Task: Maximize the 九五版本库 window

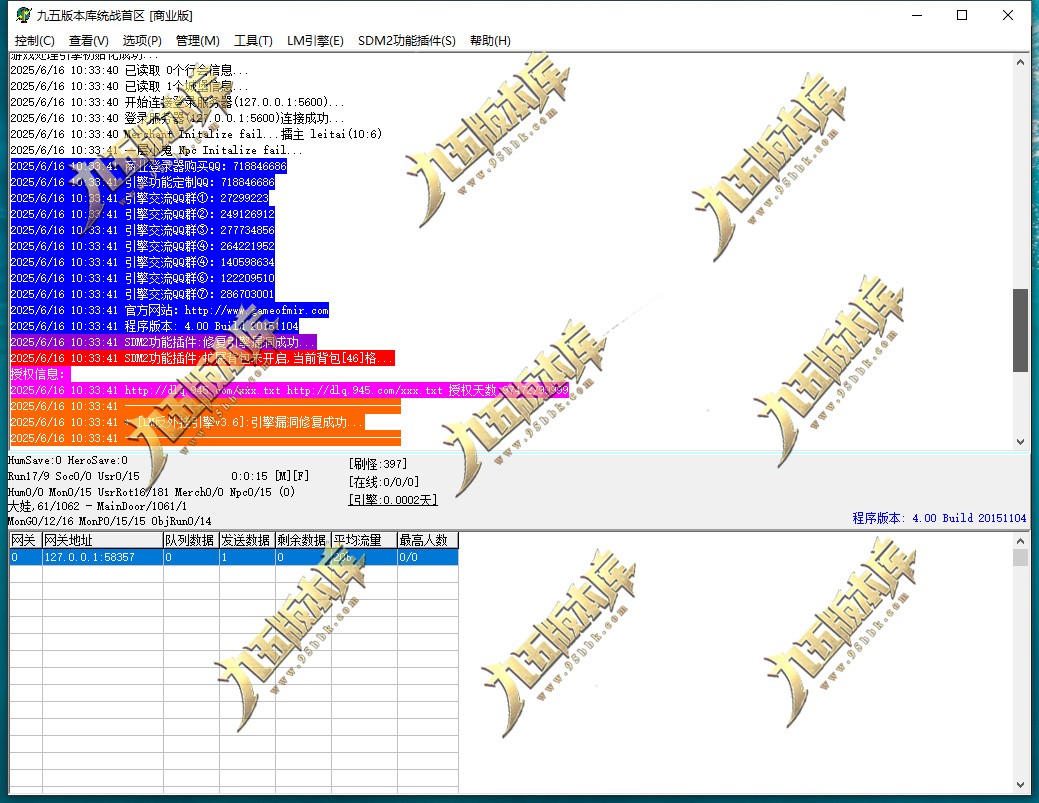Action: [x=962, y=15]
